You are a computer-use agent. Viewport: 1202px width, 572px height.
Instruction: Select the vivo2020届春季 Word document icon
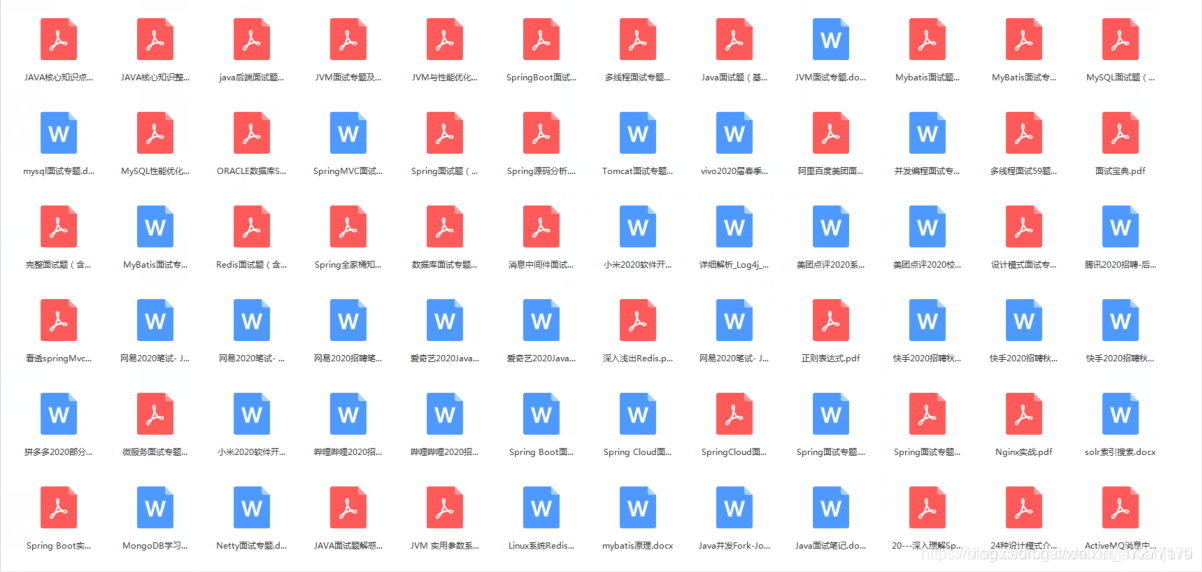coord(735,133)
